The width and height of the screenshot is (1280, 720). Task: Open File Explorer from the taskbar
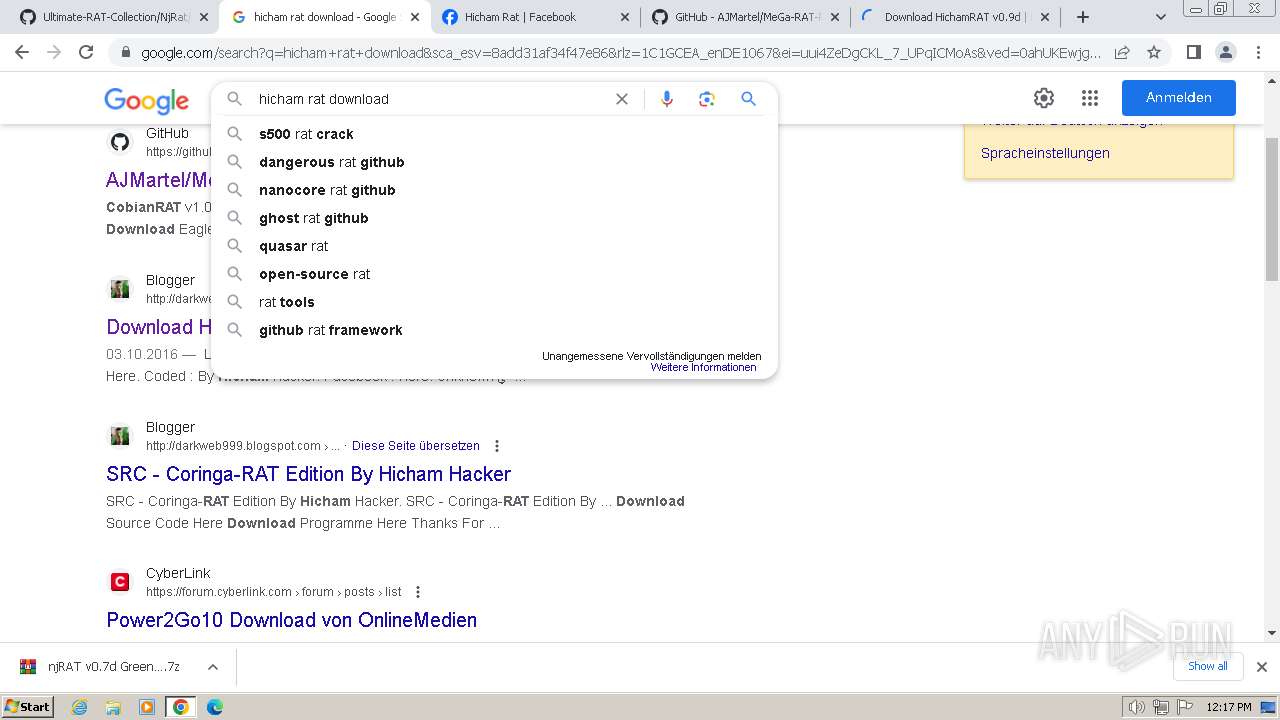(113, 707)
